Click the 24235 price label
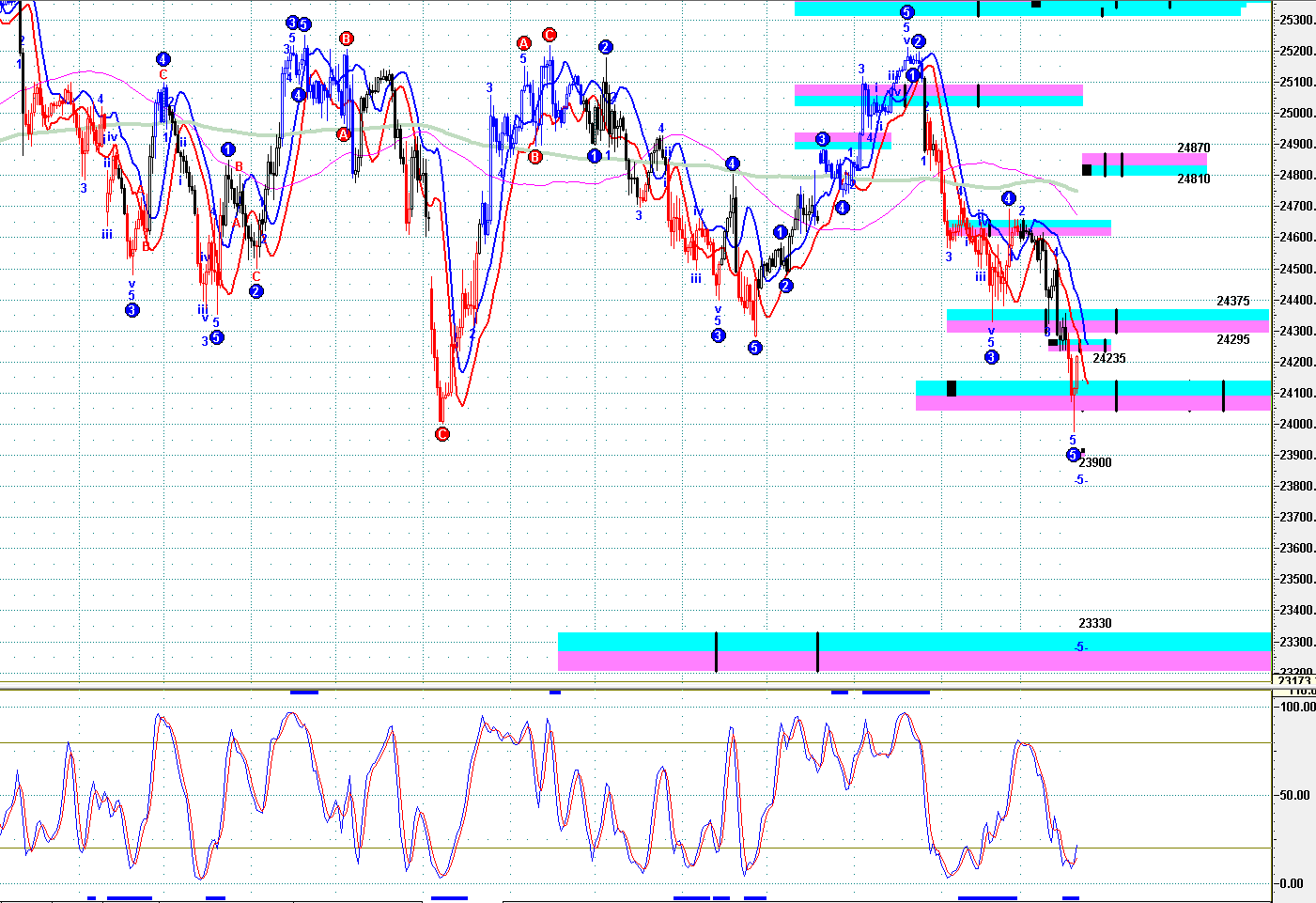This screenshot has width=1316, height=903. 1108,358
